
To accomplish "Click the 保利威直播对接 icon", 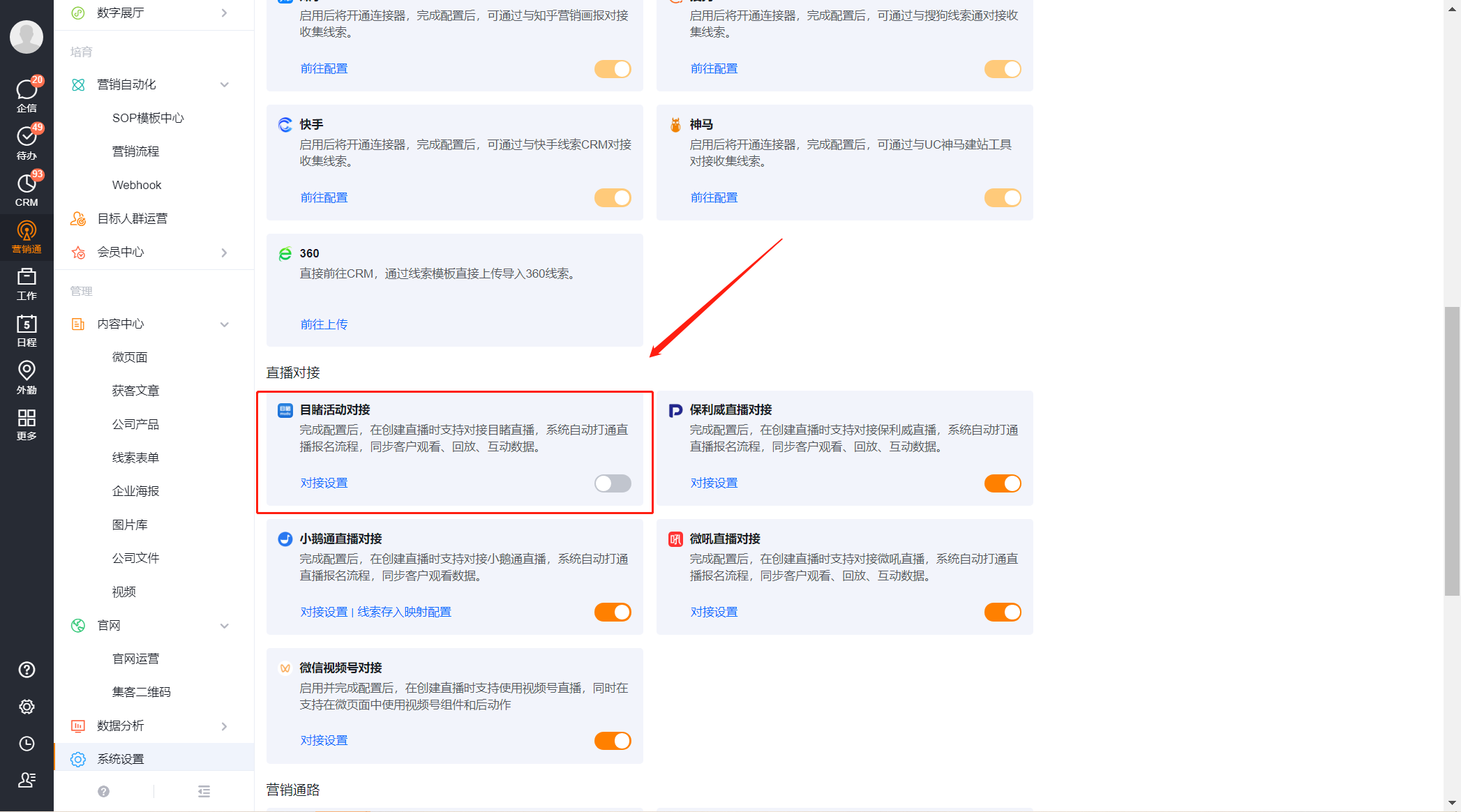I will 675,410.
